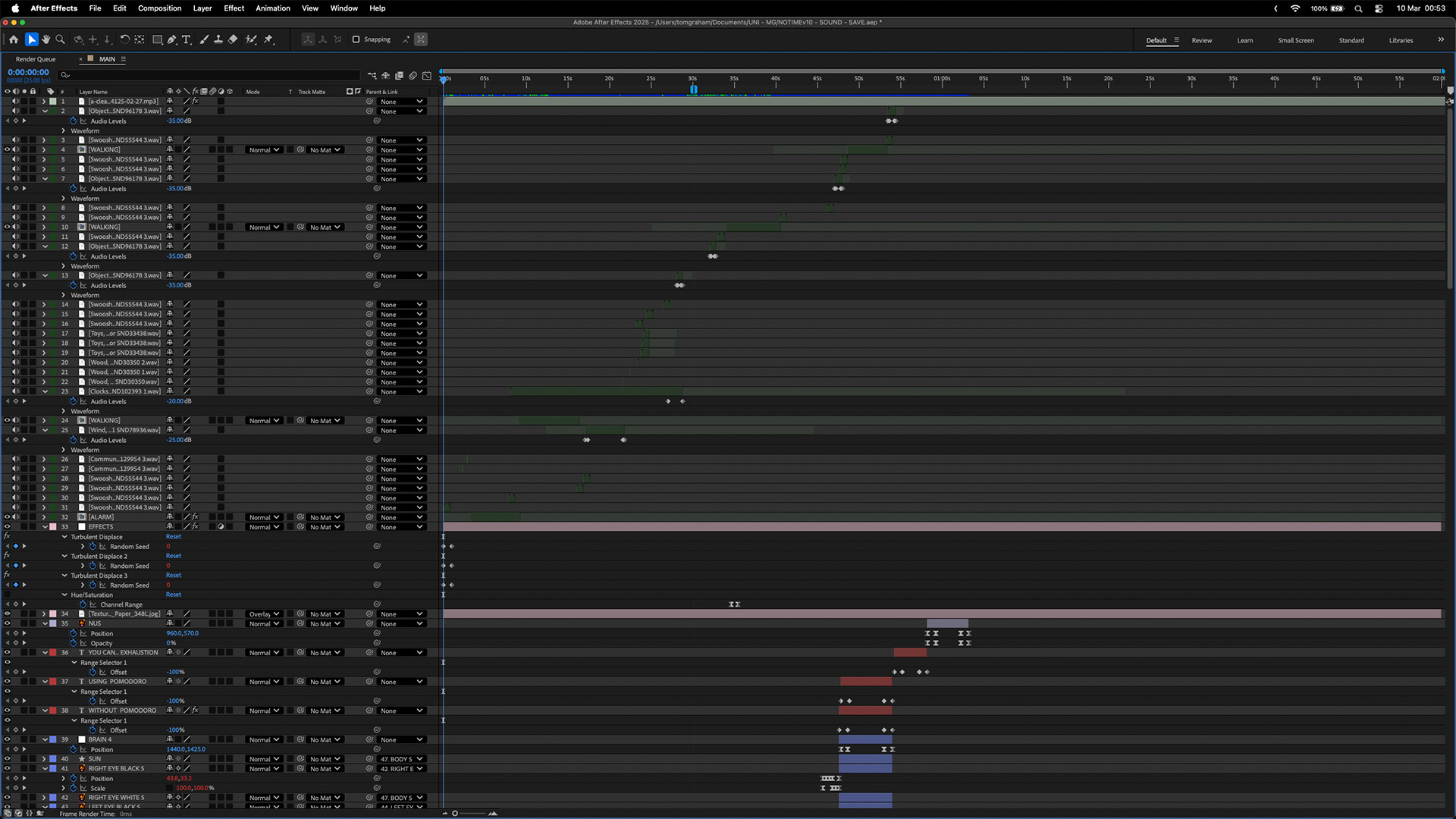Click label color swatch of EFFECTS layer
The image size is (1456, 819).
[x=53, y=527]
